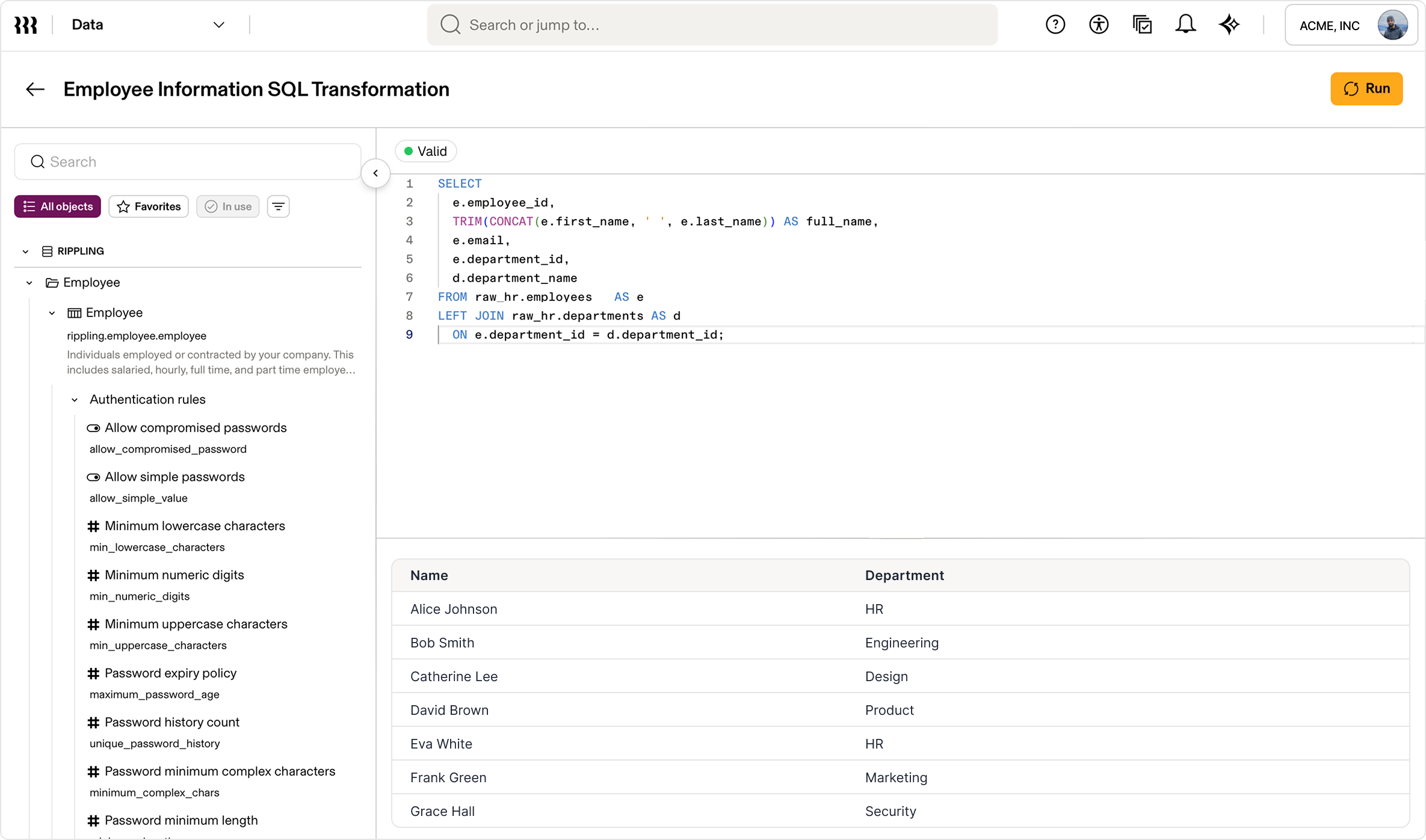Click rippling.employee.employee path text

[137, 336]
